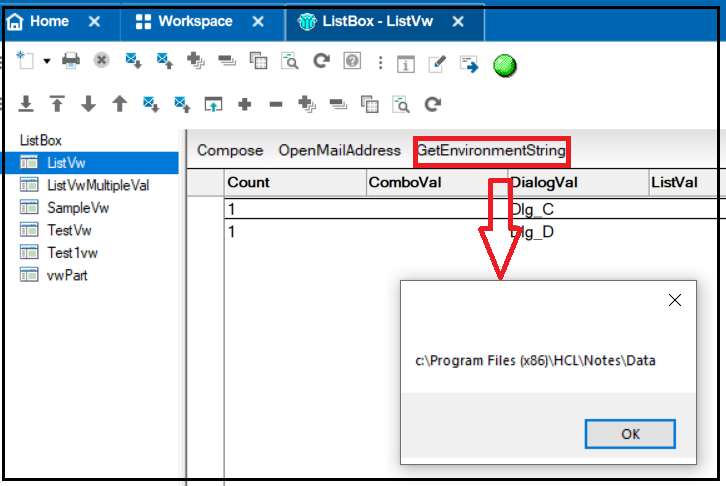This screenshot has width=726, height=486.
Task: Click the GetEnvironmentString action
Action: (x=491, y=151)
